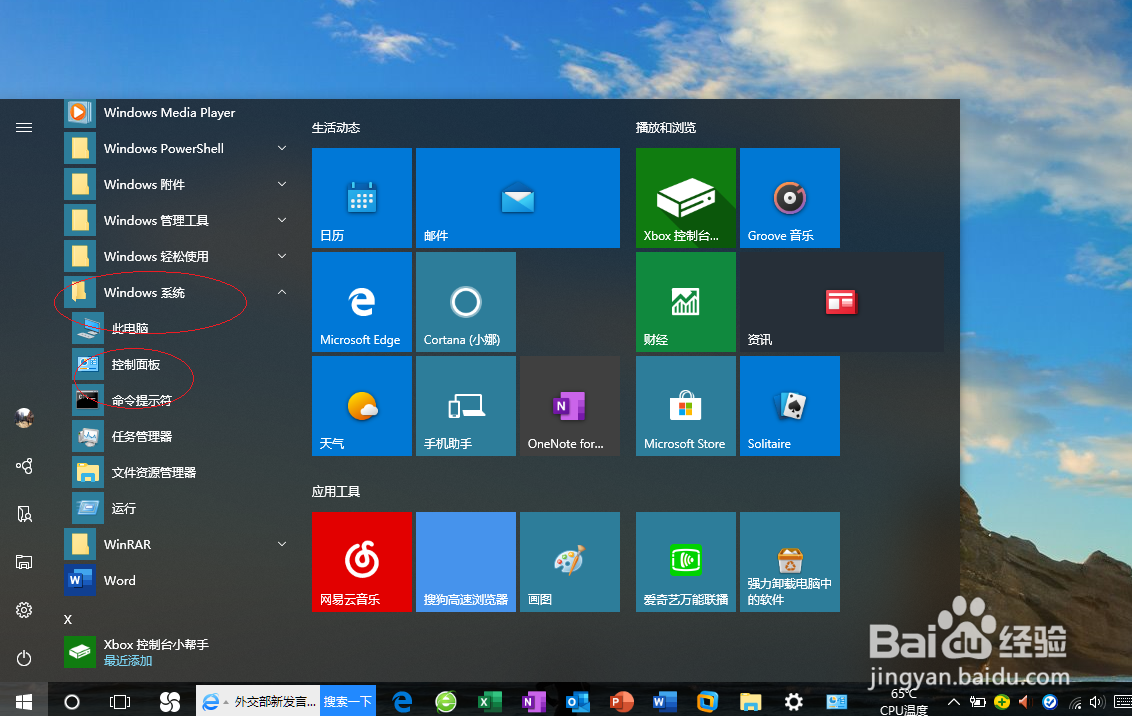Screen dimensions: 1132x716
Task: Open Windows Media Player from the app list
Action: click(x=178, y=113)
